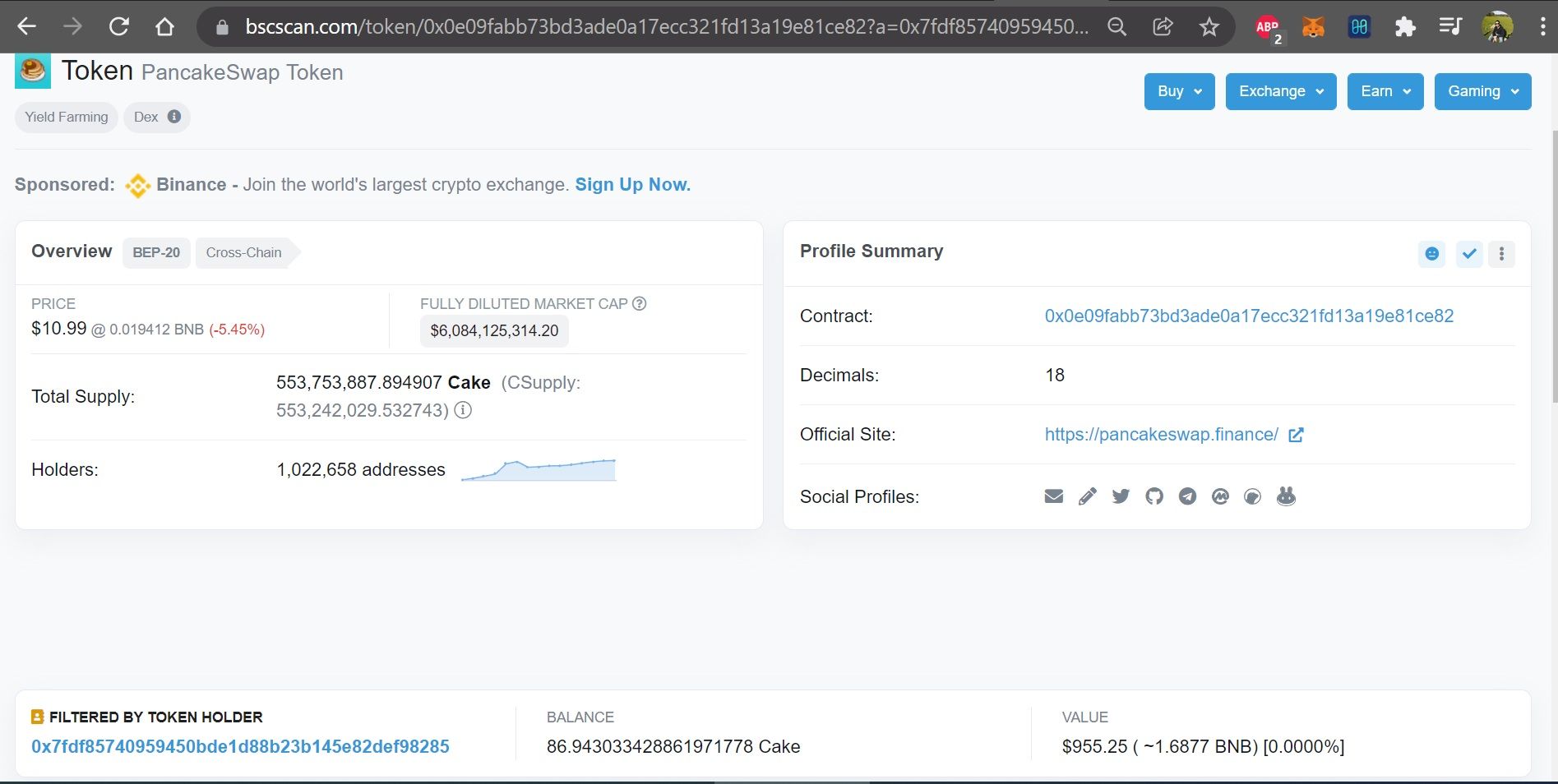Click the $6,084,125,314.20 market cap value
Screen dimensions: 1558x784
pyautogui.click(x=494, y=330)
